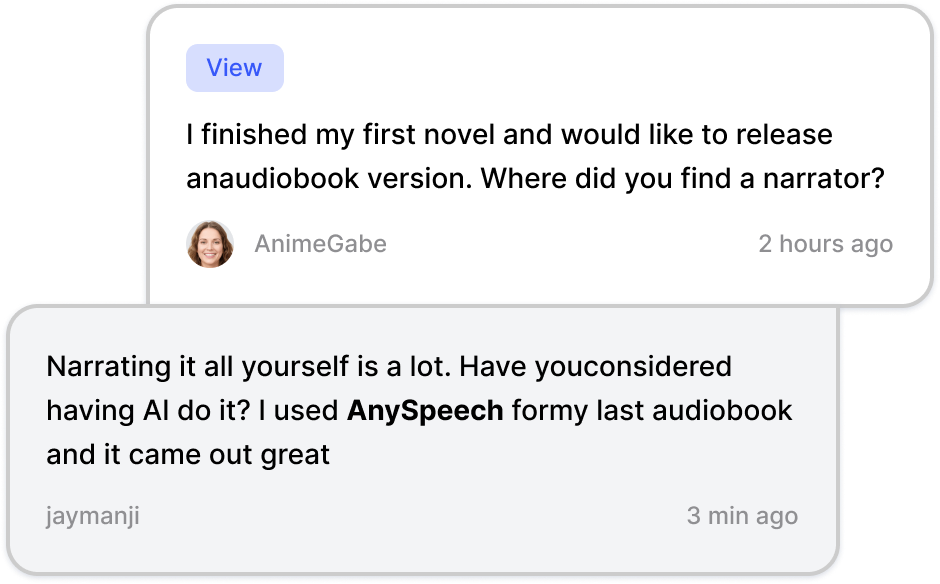Click "I used" before AnySpeech
The height and width of the screenshot is (584, 940).
click(x=299, y=411)
